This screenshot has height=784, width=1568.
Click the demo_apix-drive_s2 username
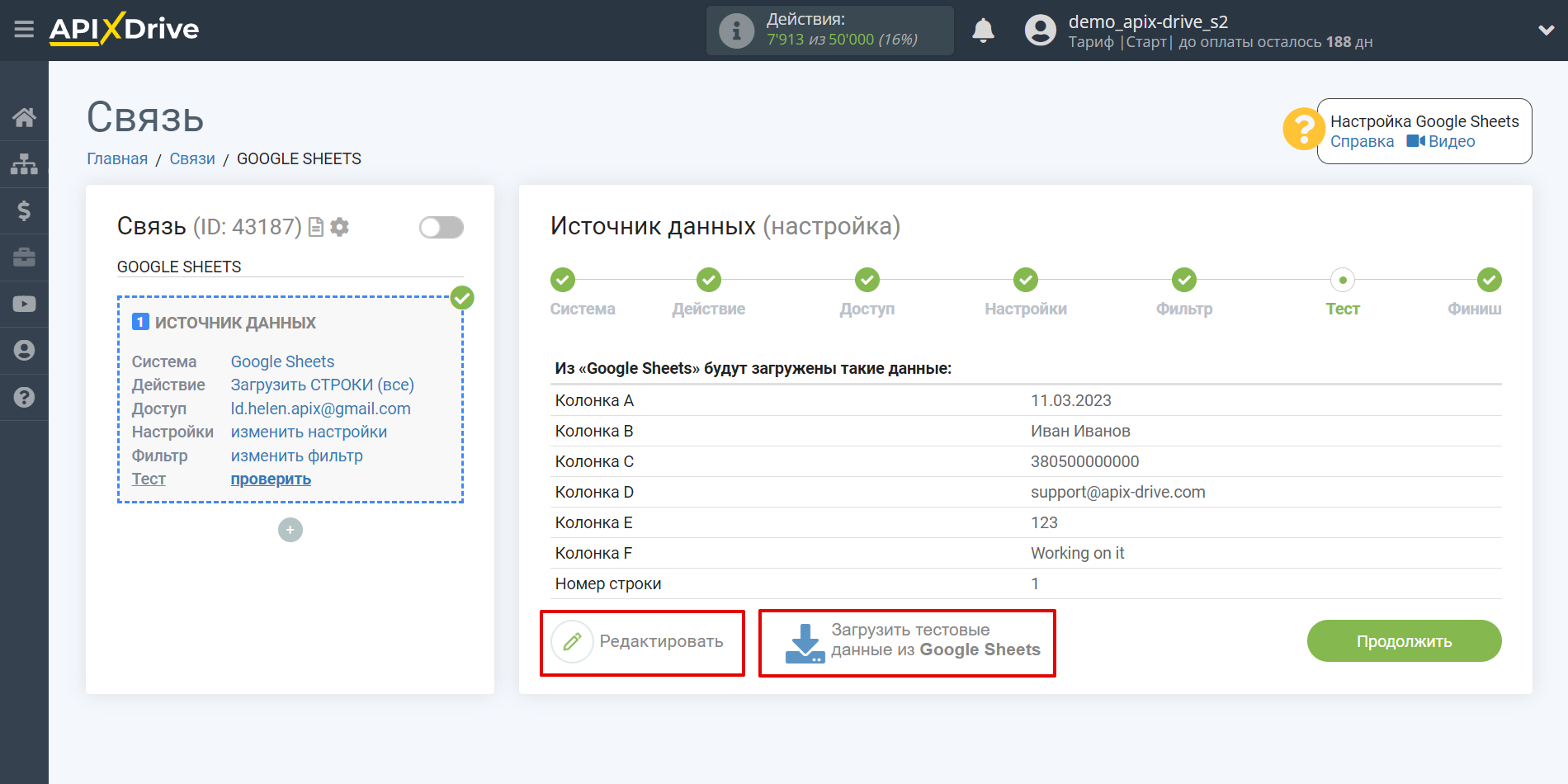click(1148, 21)
